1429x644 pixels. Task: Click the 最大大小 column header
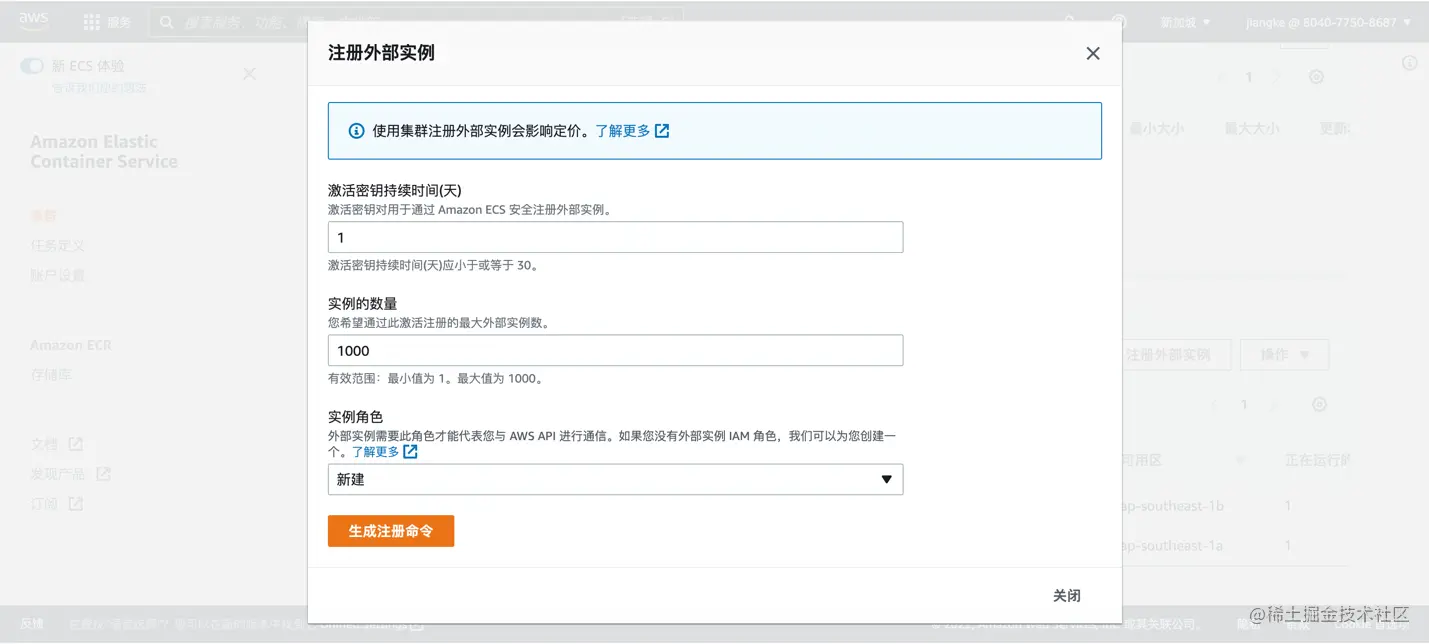point(1252,128)
